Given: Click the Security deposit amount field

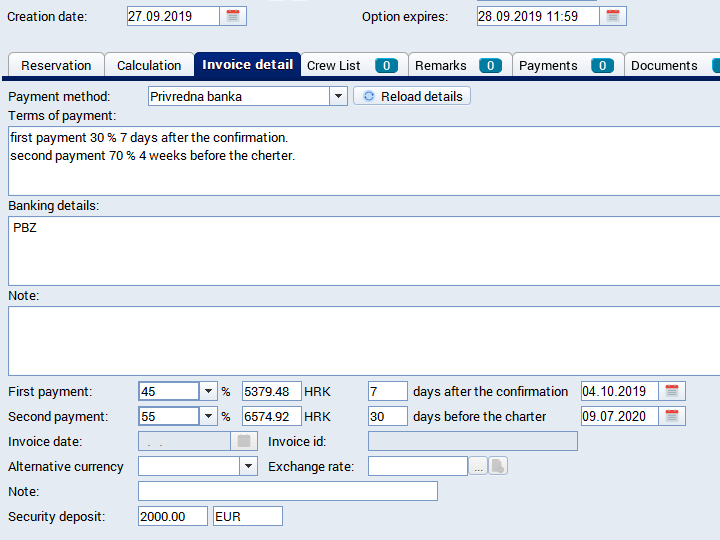Looking at the screenshot, I should [x=173, y=516].
